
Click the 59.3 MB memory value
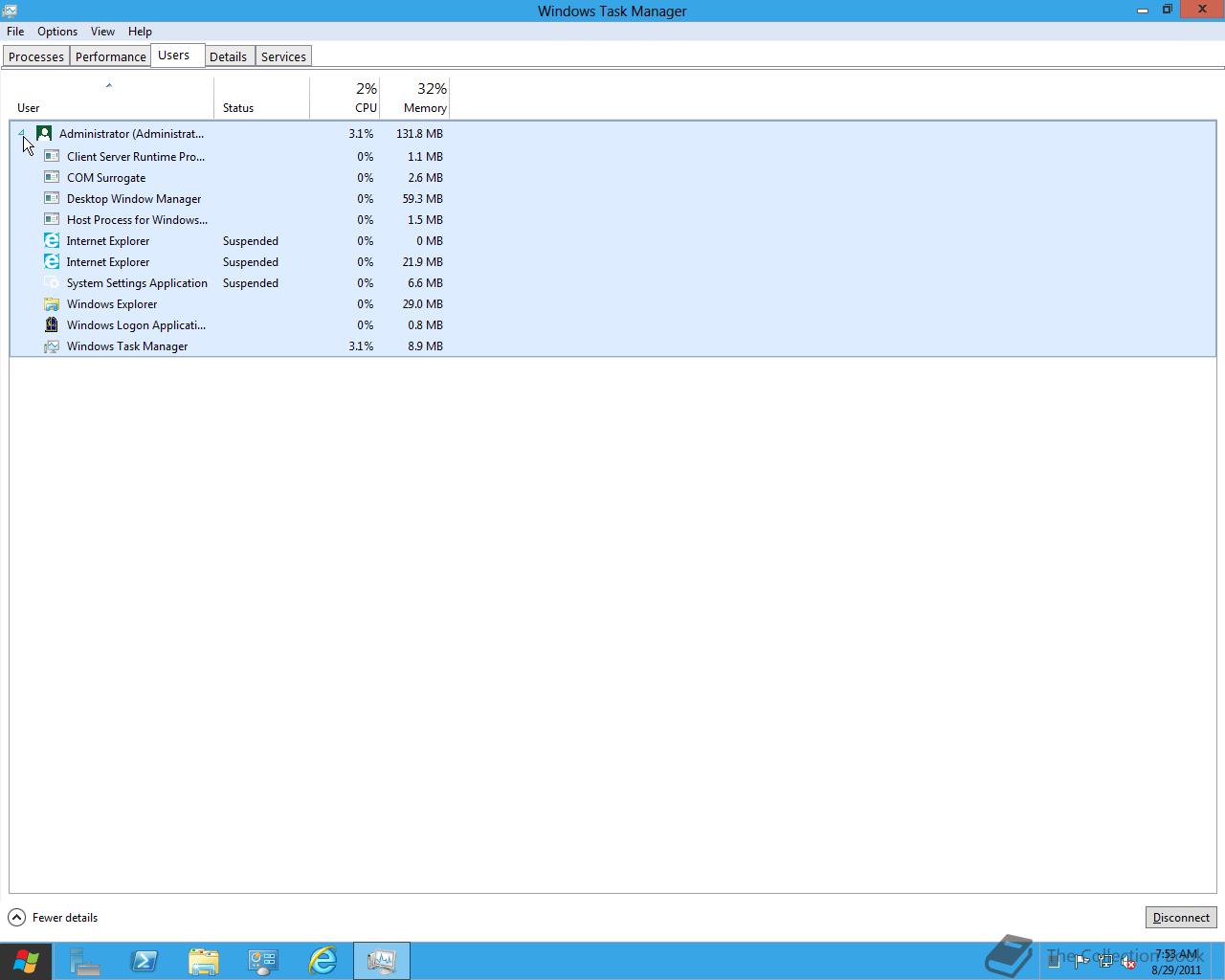click(x=422, y=198)
